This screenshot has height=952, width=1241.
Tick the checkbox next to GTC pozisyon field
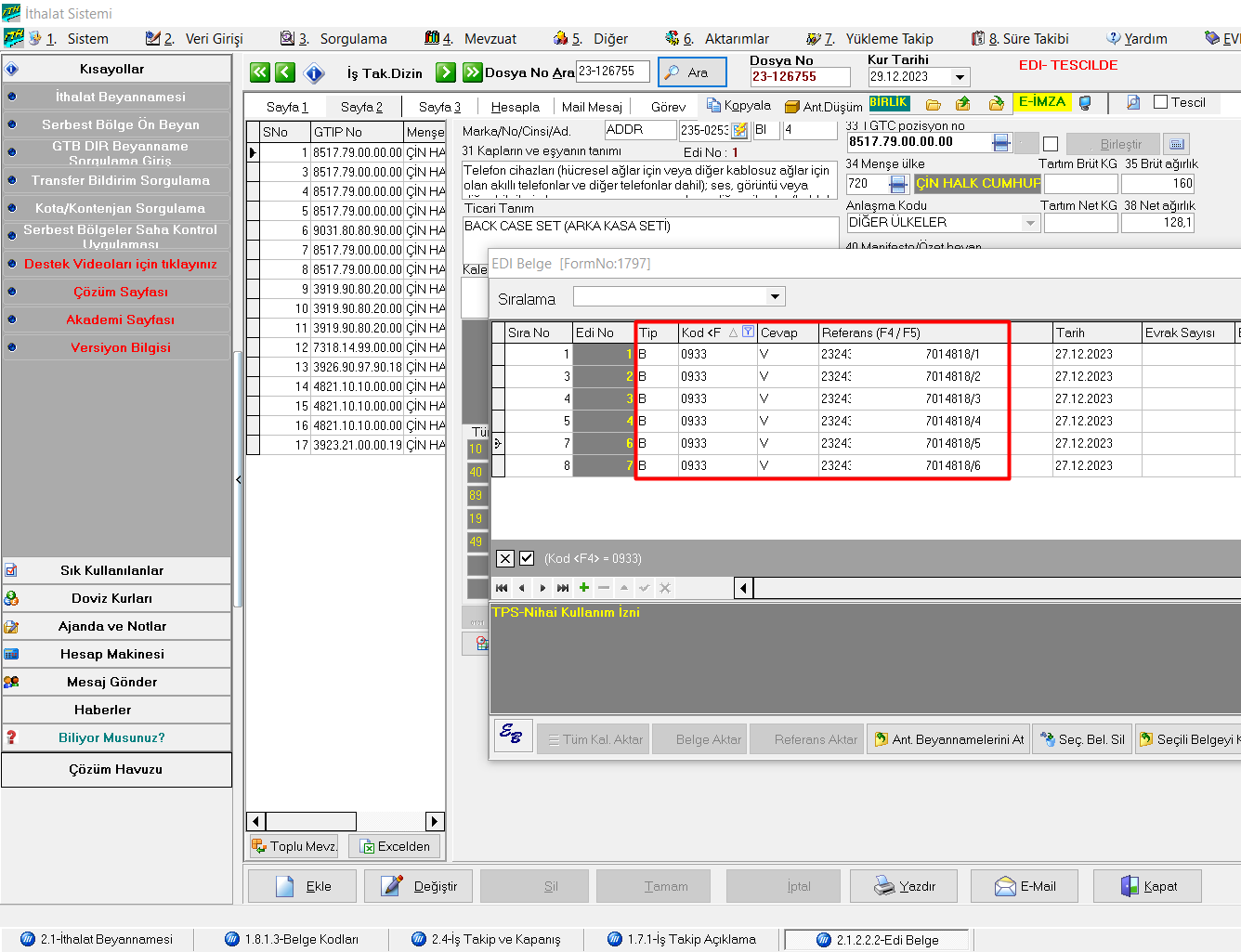coord(1051,144)
